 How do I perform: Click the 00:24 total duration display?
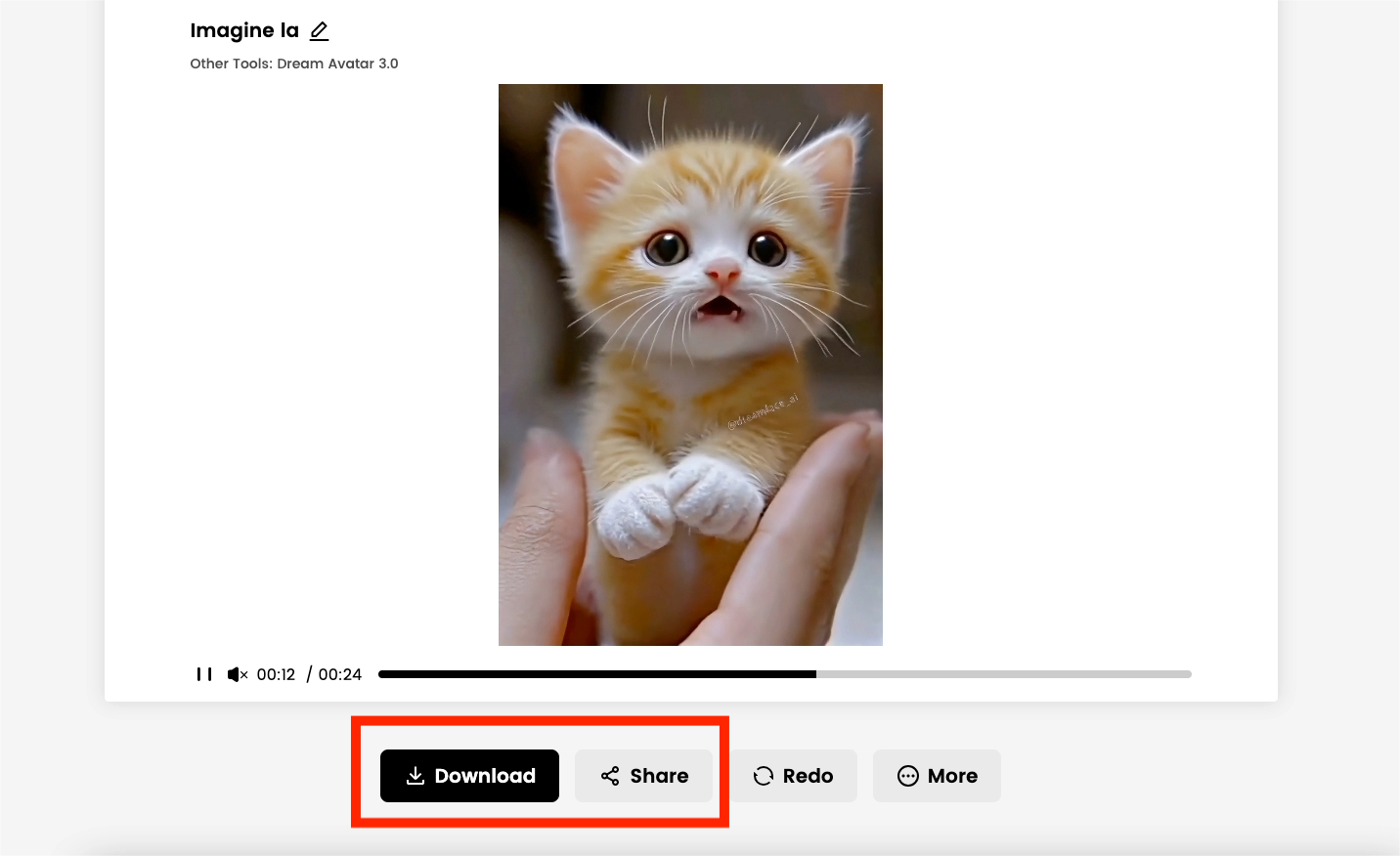340,674
